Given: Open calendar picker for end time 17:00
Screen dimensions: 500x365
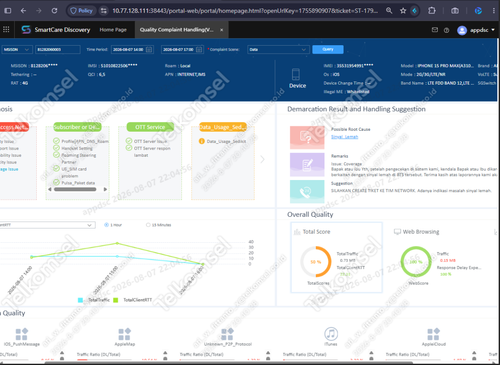Looking at the screenshot, I should [199, 50].
